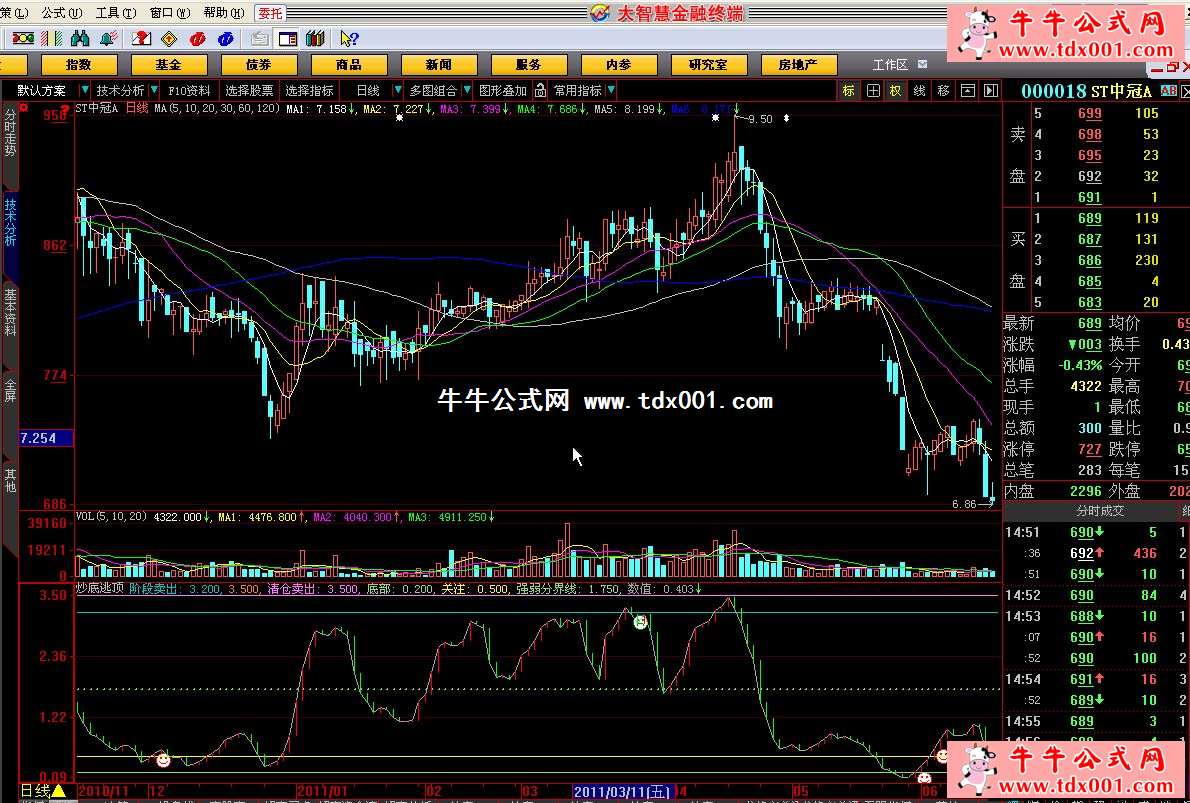Click the striped bars toolbar icon

coord(52,38)
